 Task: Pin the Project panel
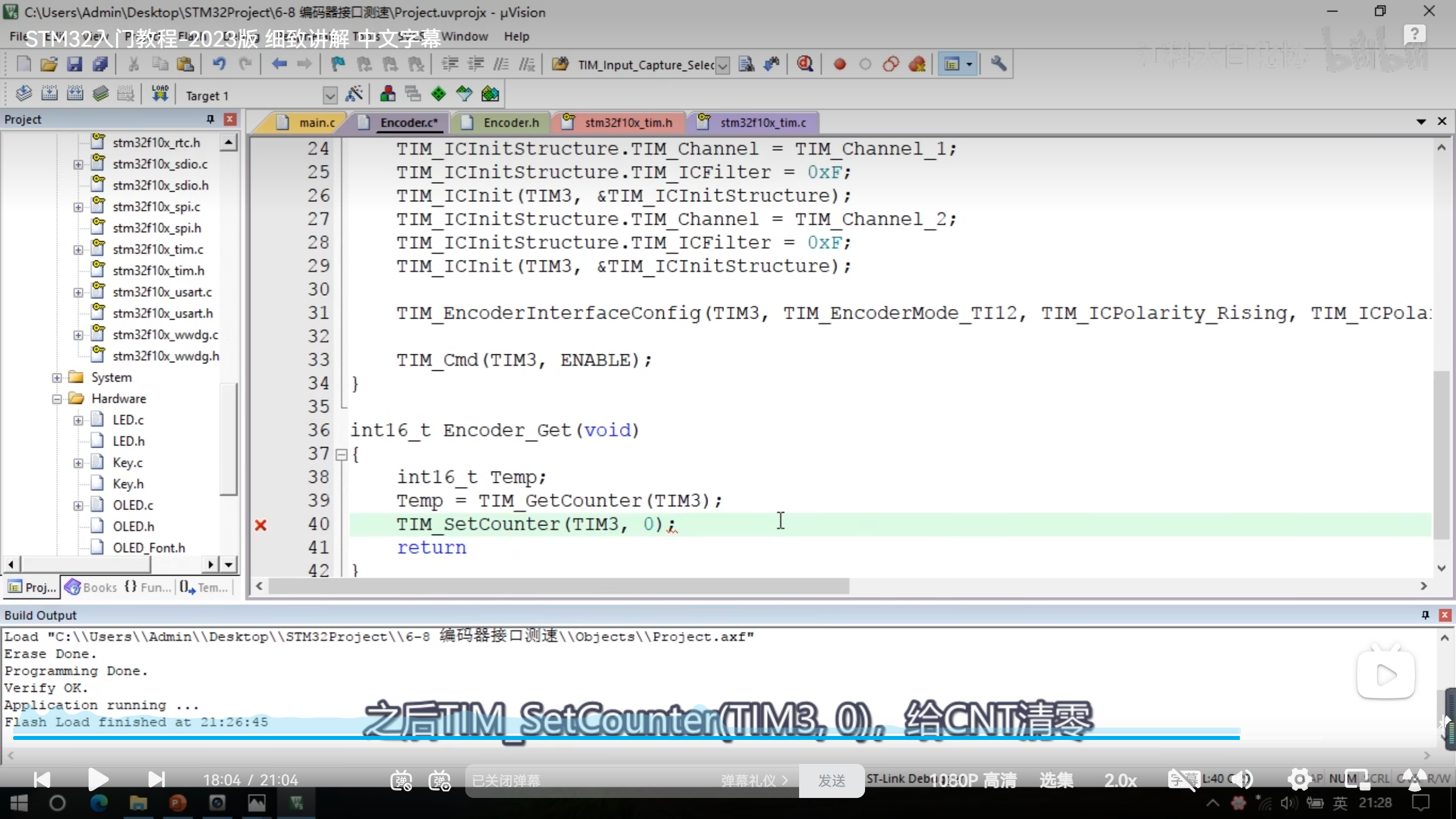210,119
